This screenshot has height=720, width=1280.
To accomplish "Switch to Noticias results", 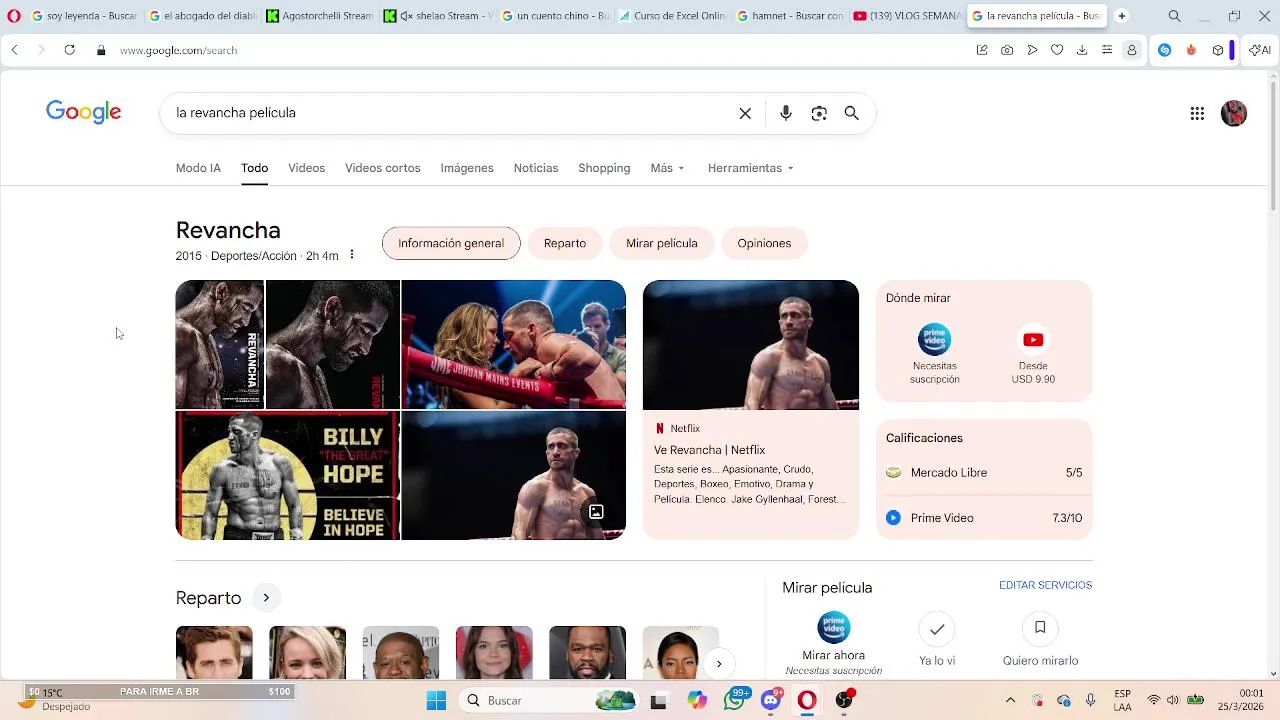I will click(x=536, y=168).
